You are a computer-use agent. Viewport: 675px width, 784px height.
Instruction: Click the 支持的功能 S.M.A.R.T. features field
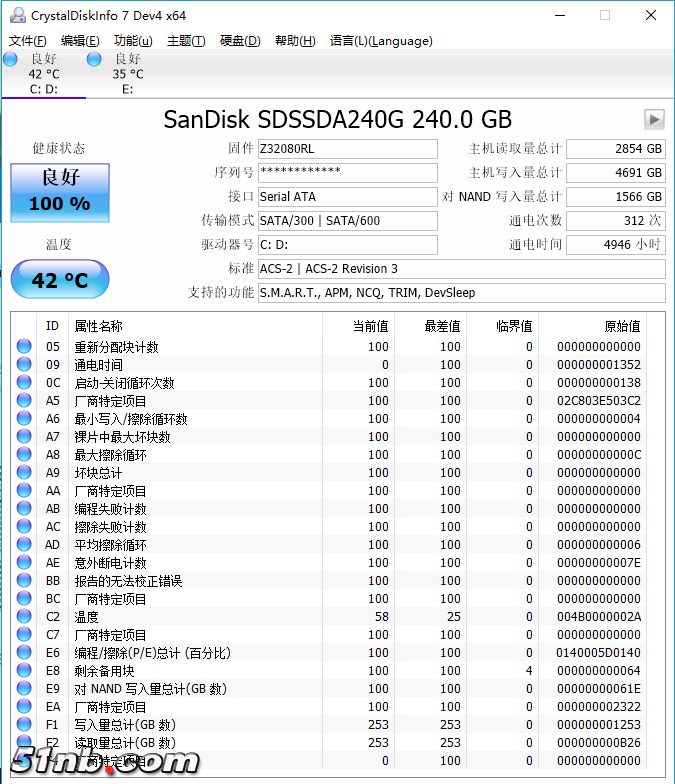(x=462, y=293)
